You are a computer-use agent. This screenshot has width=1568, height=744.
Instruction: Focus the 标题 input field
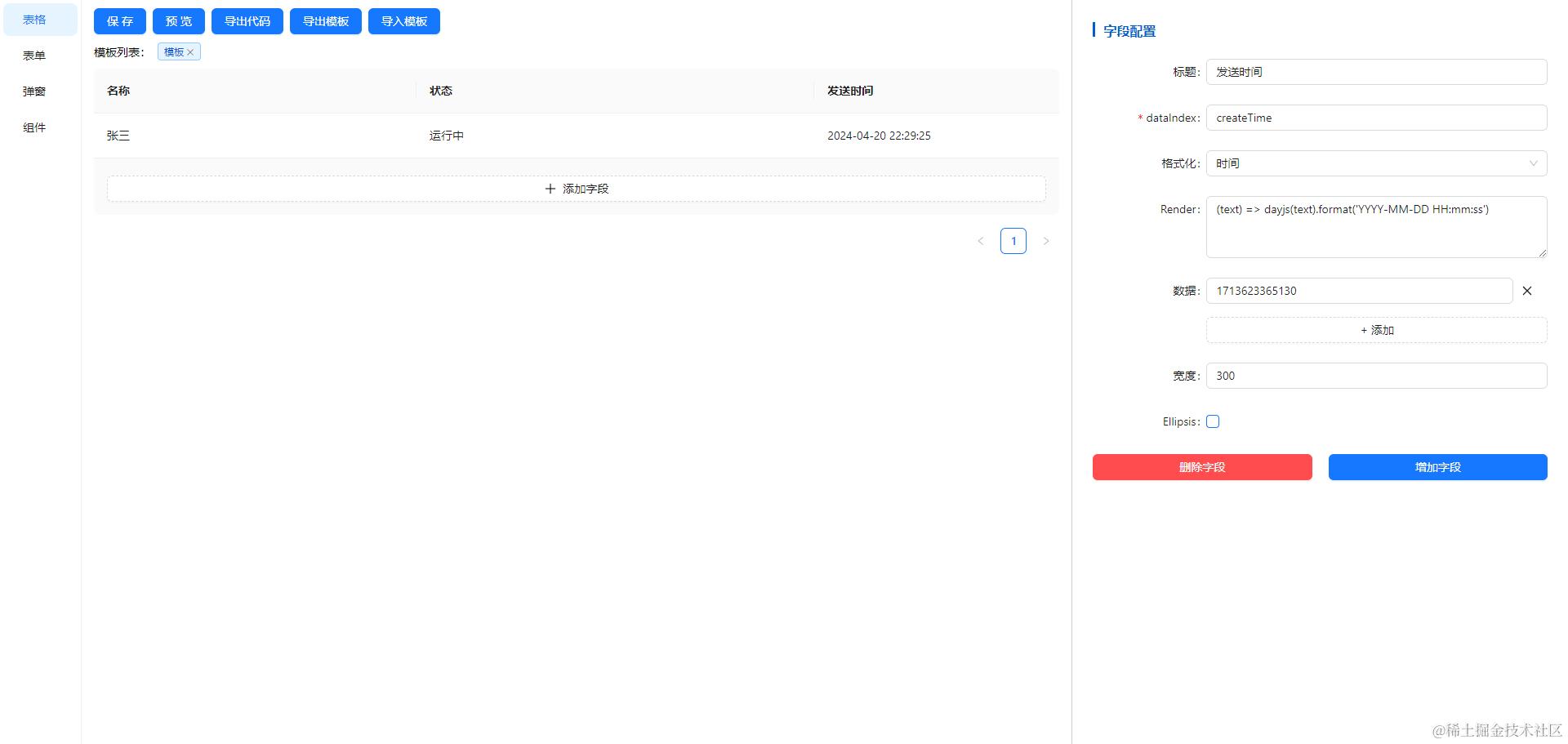tap(1376, 72)
